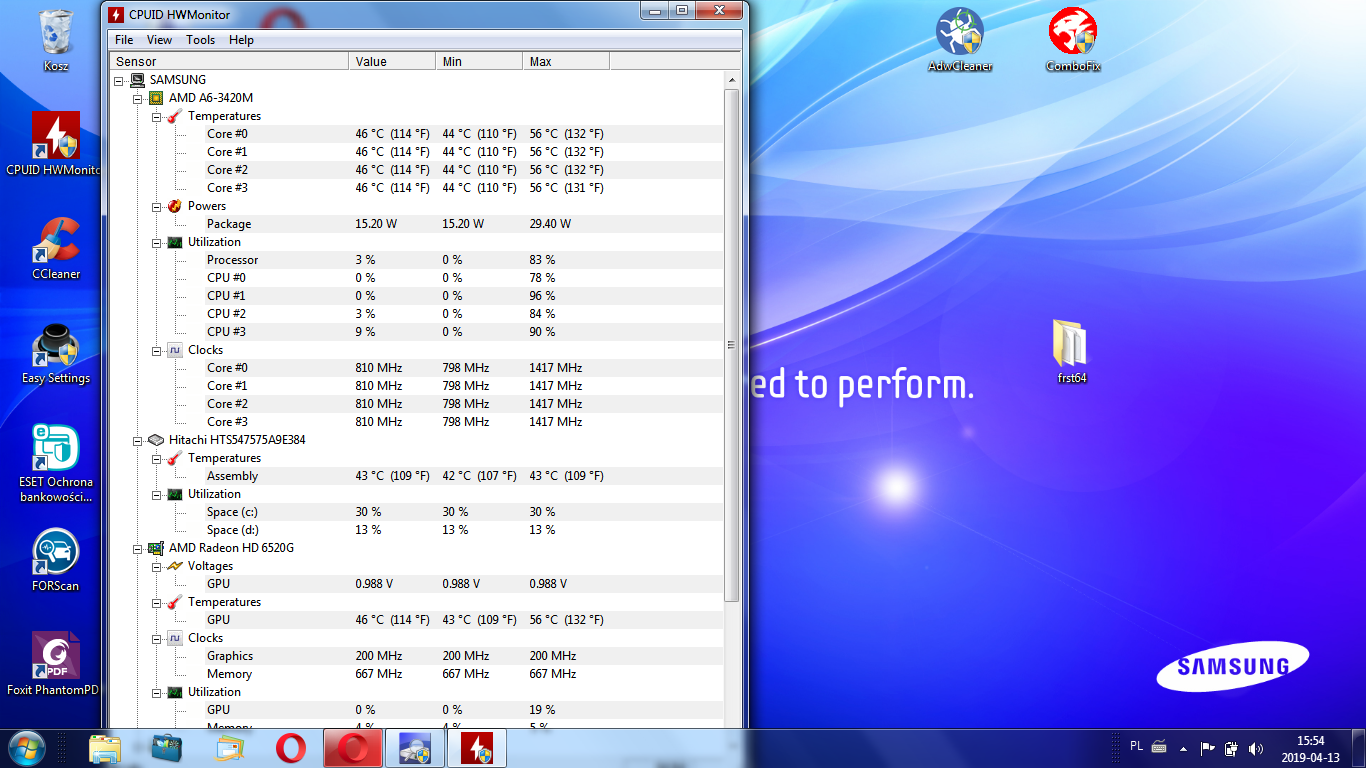Click the HWMonitor title bar lightning icon

click(x=117, y=15)
